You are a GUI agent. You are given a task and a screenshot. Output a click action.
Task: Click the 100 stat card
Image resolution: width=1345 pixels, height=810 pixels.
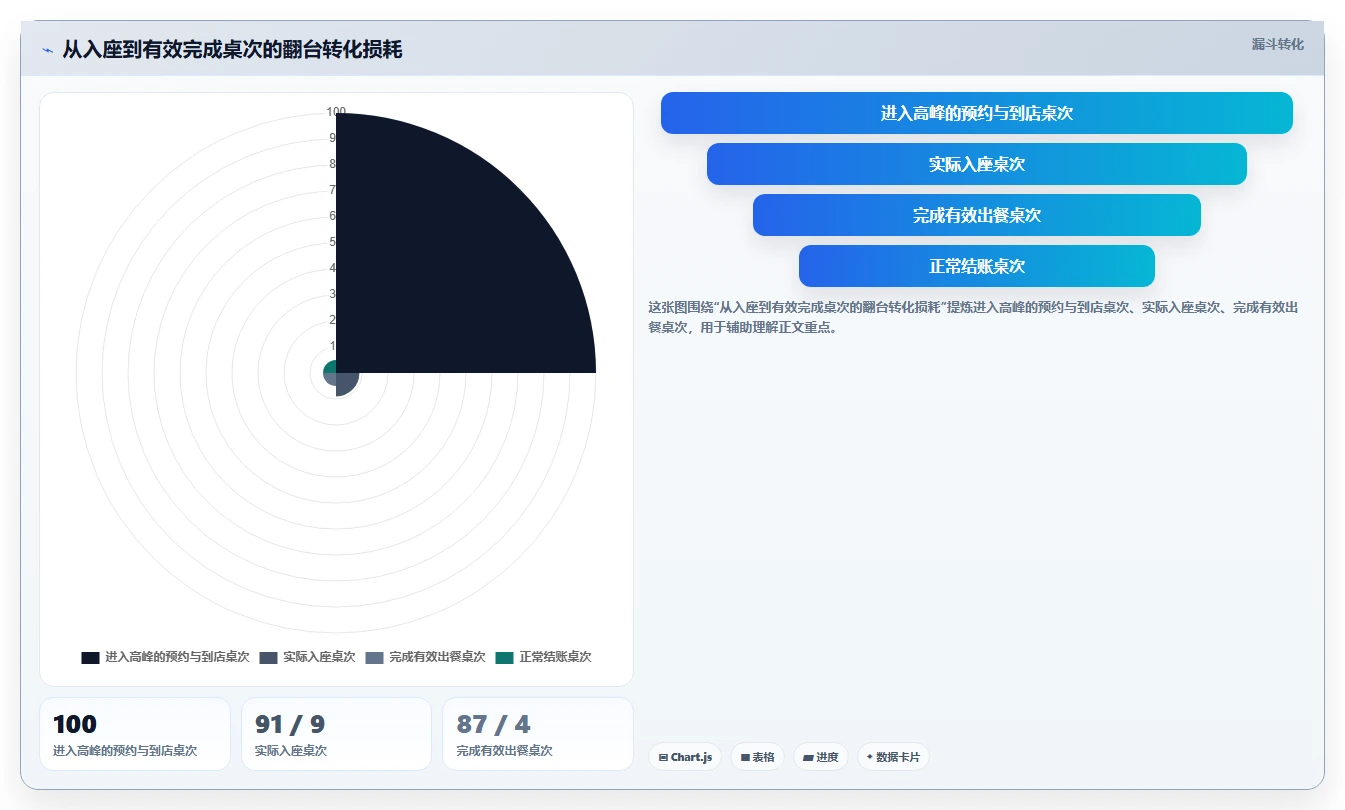tap(135, 734)
